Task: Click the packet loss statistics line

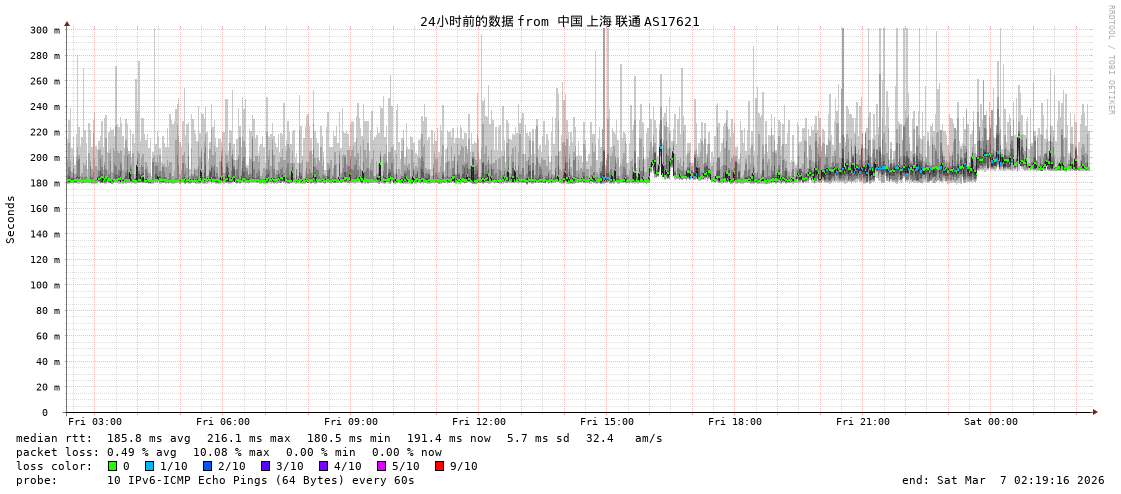Action: click(228, 452)
